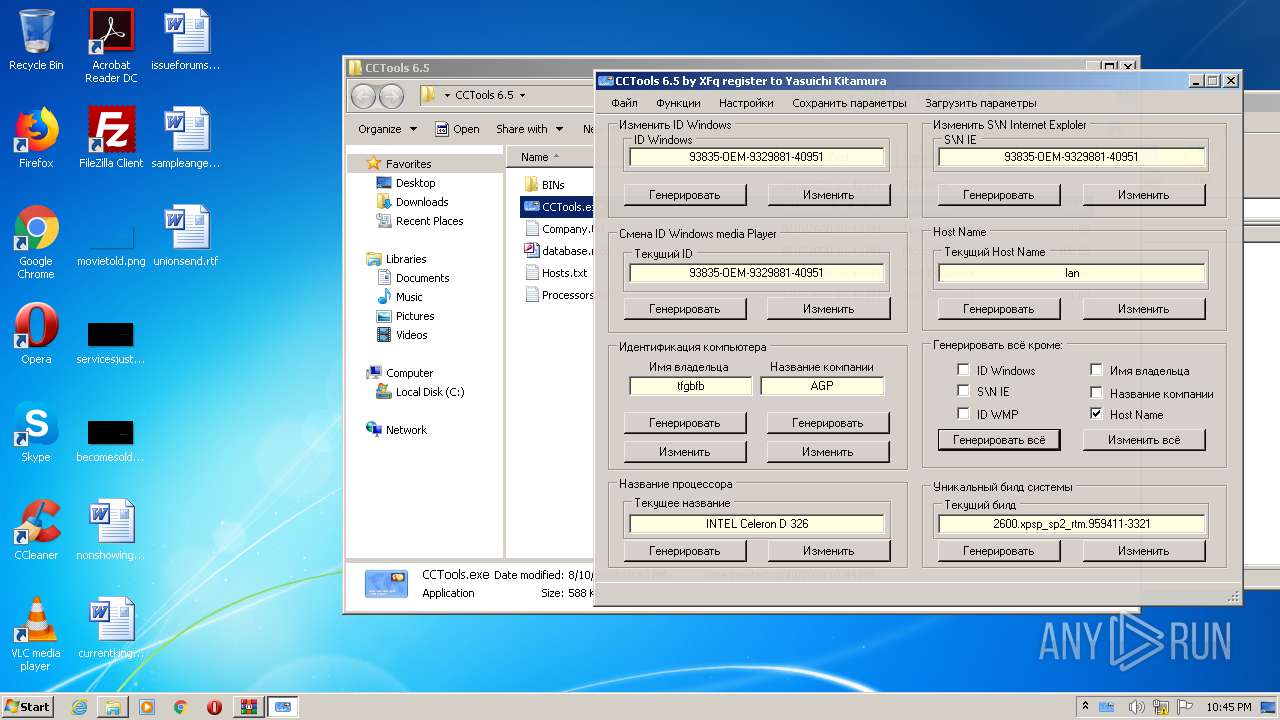Screen dimensions: 1280x720
Task: Open unionsend.rtf desktop file
Action: pyautogui.click(x=186, y=236)
